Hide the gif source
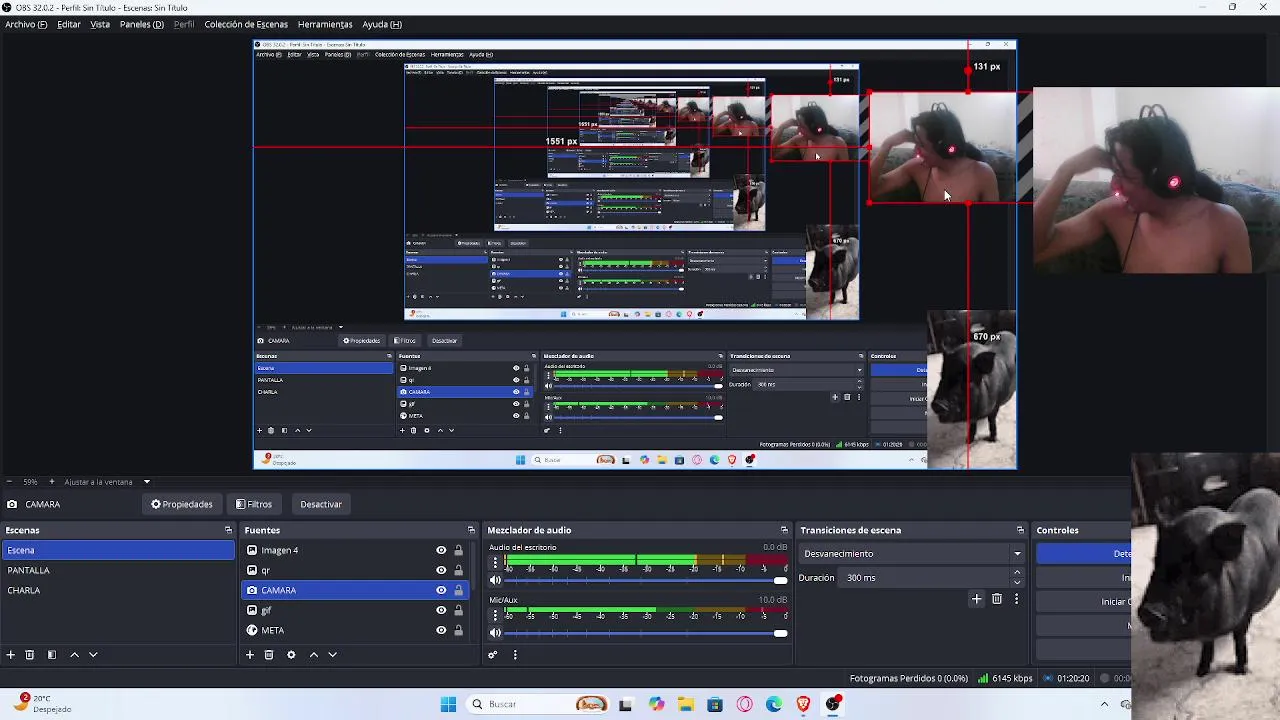The height and width of the screenshot is (720, 1280). [441, 610]
